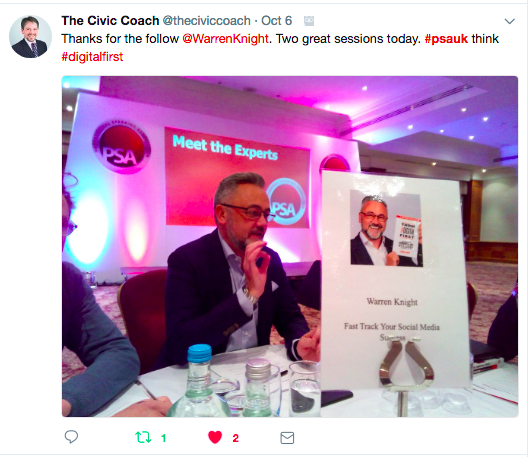This screenshot has width=528, height=457.
Task: Retweet using the green arrows icon
Action: [143, 437]
